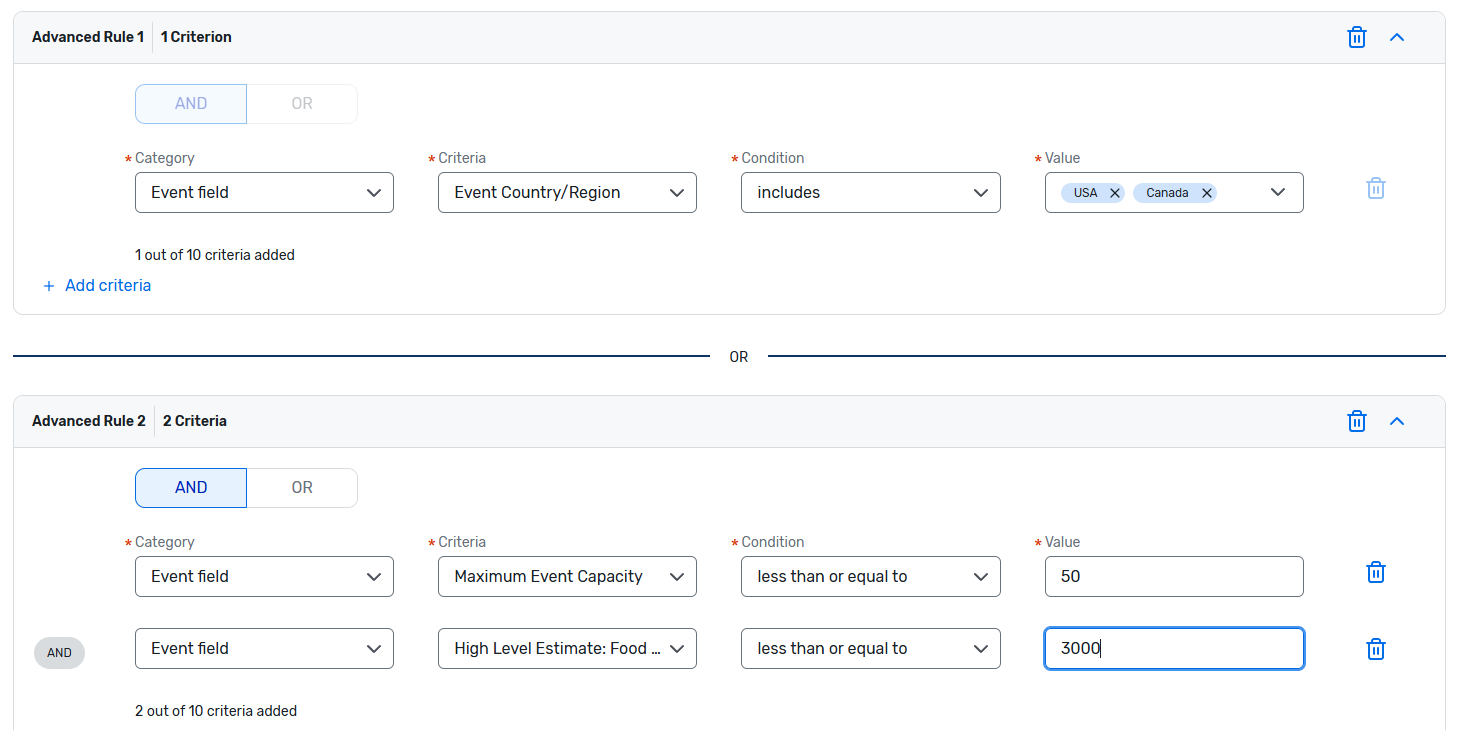Delete the Maximum Event Capacity criterion row

[x=1376, y=573]
